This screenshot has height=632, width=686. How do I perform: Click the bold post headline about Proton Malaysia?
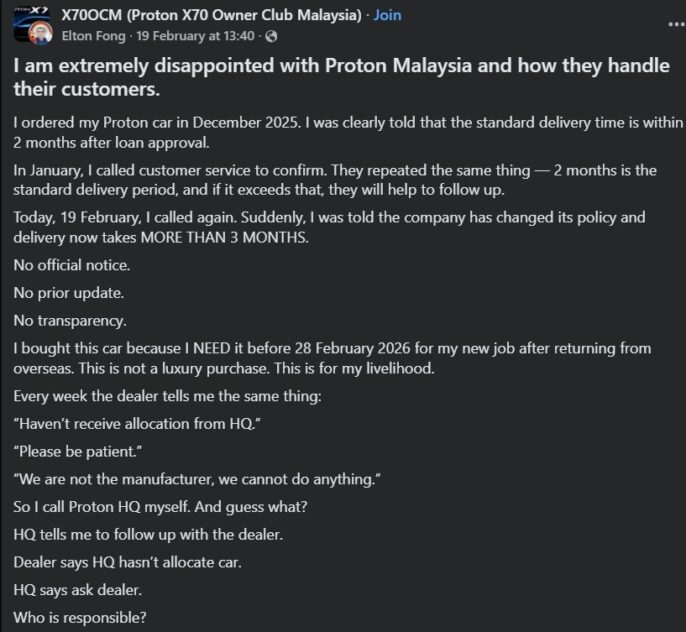[x=335, y=75]
